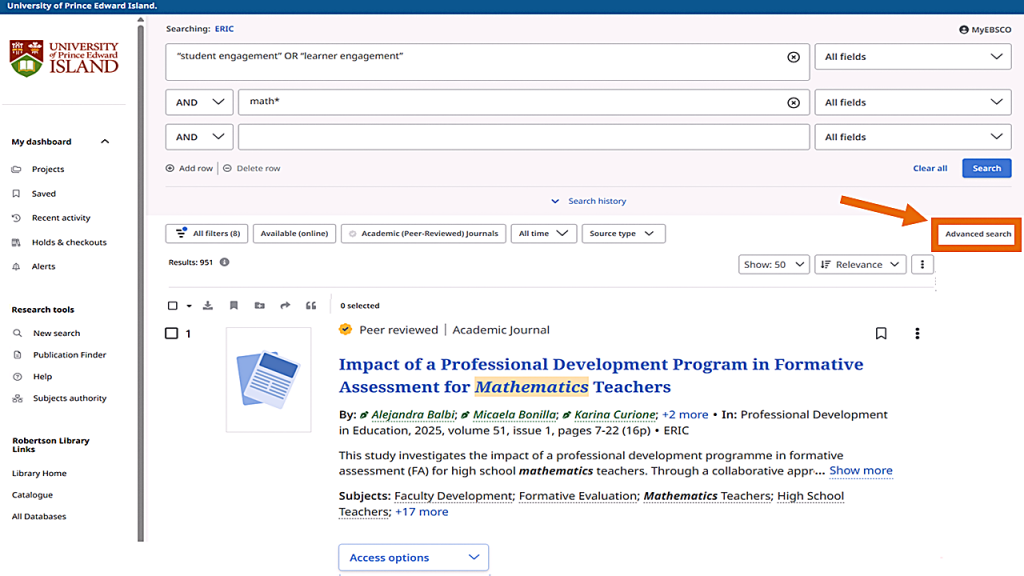Toggle the select-all results checkbox
1024x576 pixels.
coord(173,306)
